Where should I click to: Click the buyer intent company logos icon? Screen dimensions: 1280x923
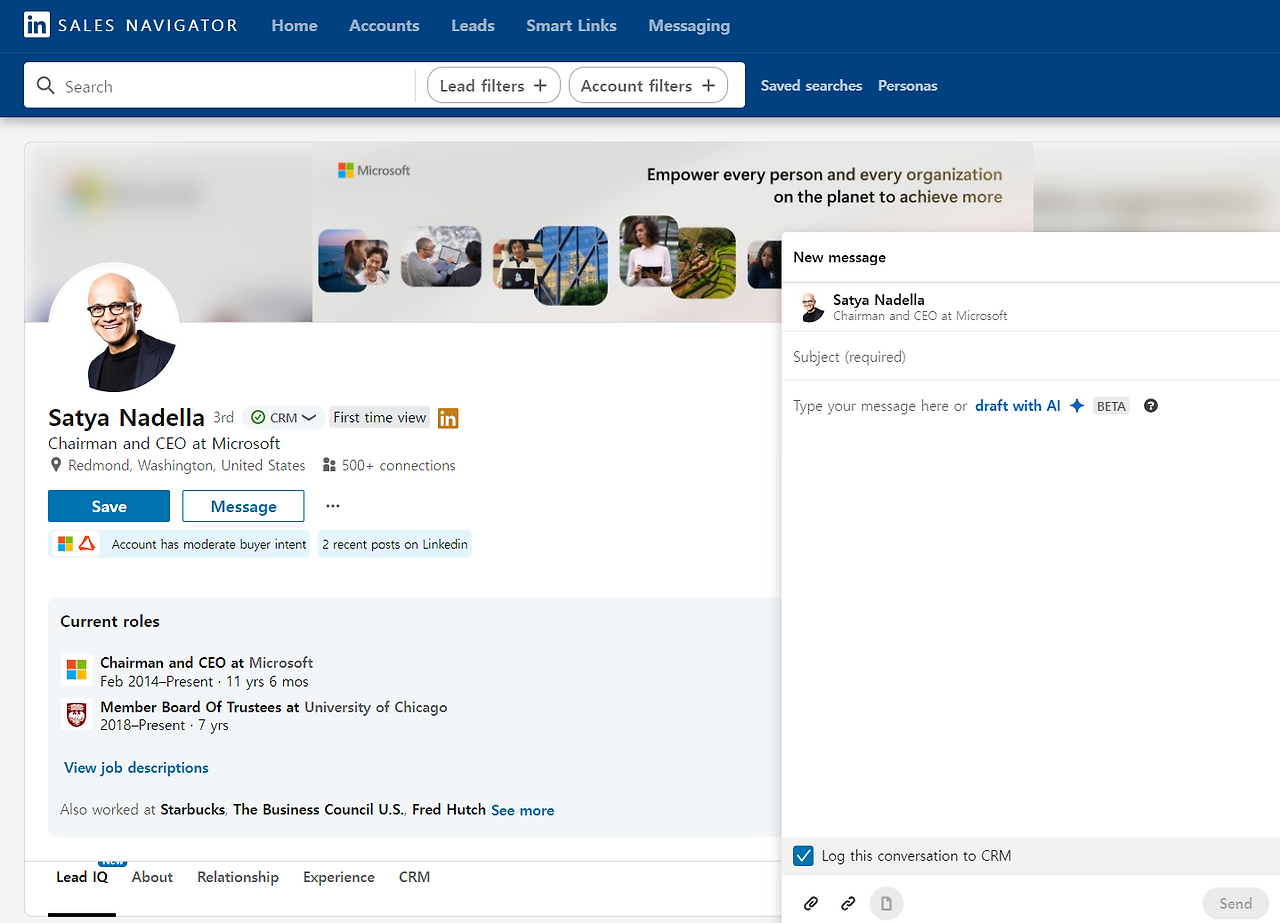pyautogui.click(x=76, y=544)
